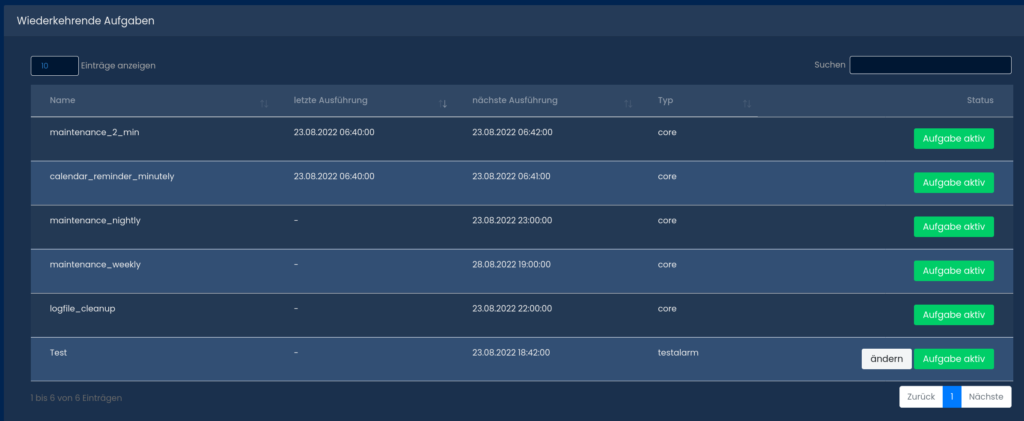Click the Status column header
The width and height of the screenshot is (1024, 421).
pyautogui.click(x=979, y=100)
